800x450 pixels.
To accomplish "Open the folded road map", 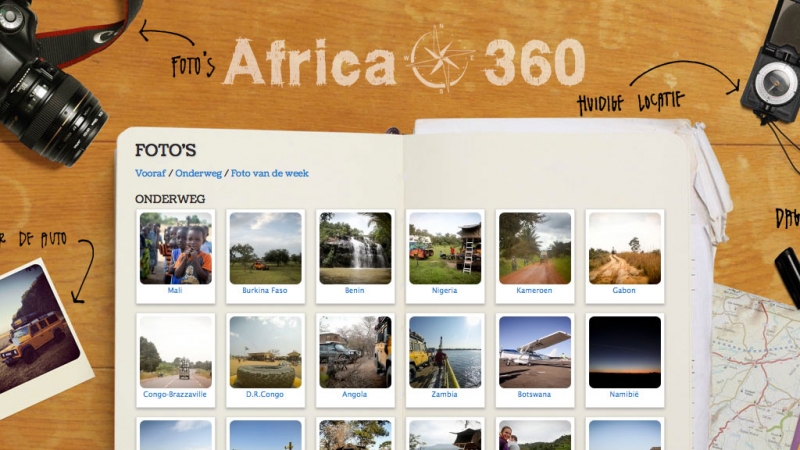I will click(755, 367).
